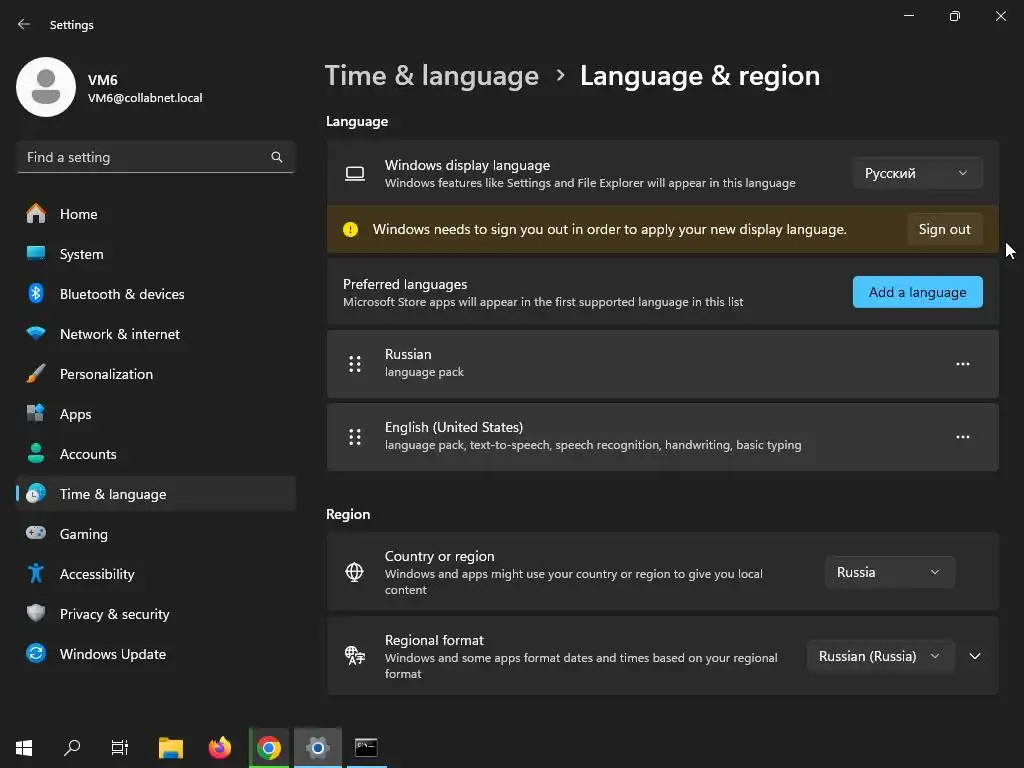Click the Add a language button
Viewport: 1024px width, 768px height.
click(x=918, y=292)
